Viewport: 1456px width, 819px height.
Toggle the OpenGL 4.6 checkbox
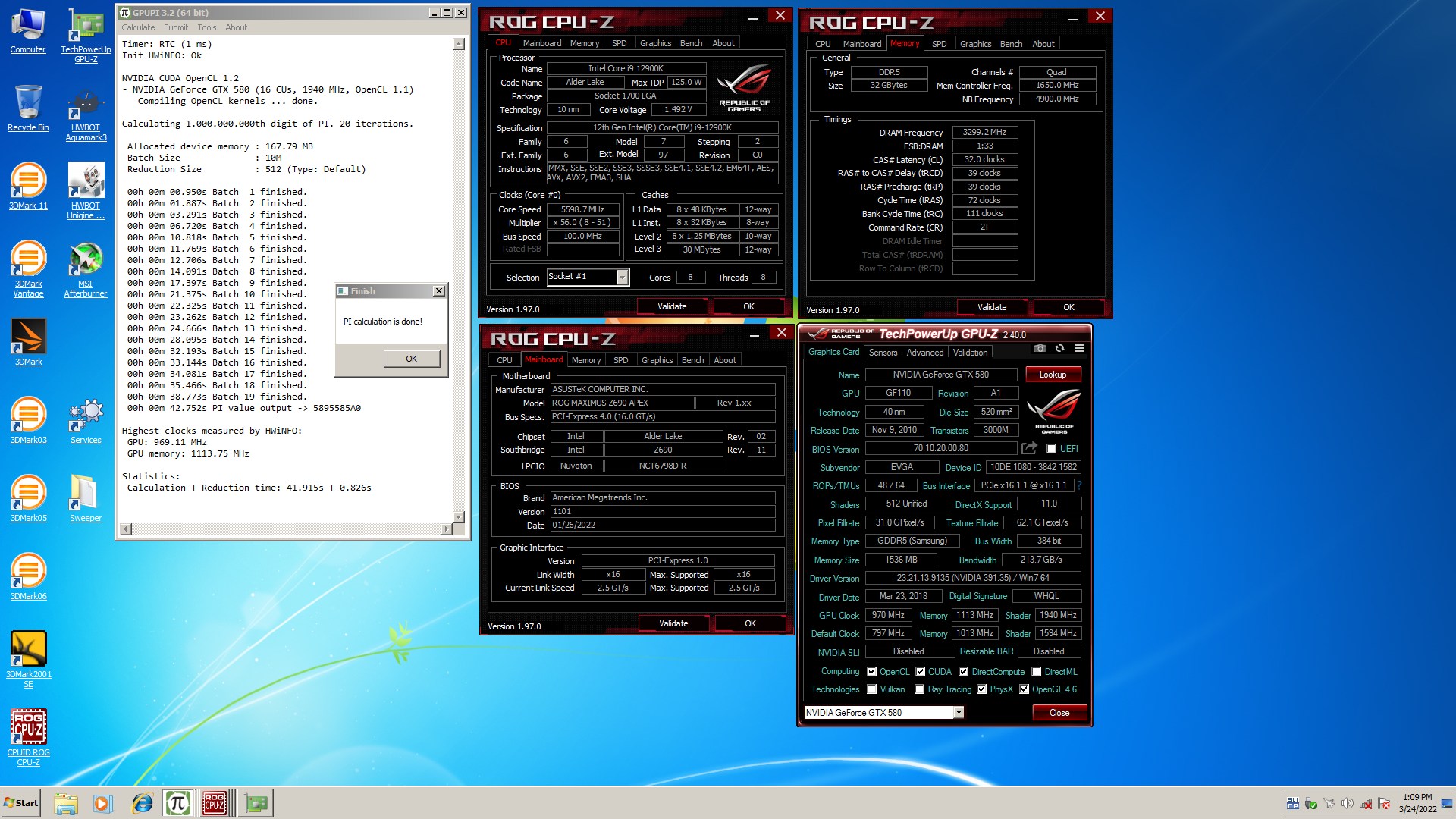tap(1024, 689)
